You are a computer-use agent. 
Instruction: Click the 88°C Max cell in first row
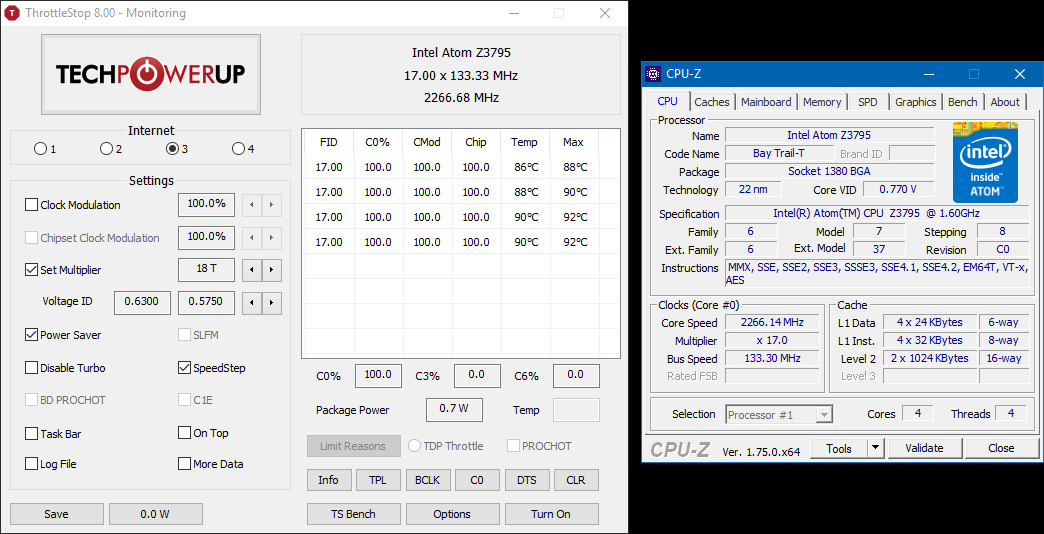574,167
